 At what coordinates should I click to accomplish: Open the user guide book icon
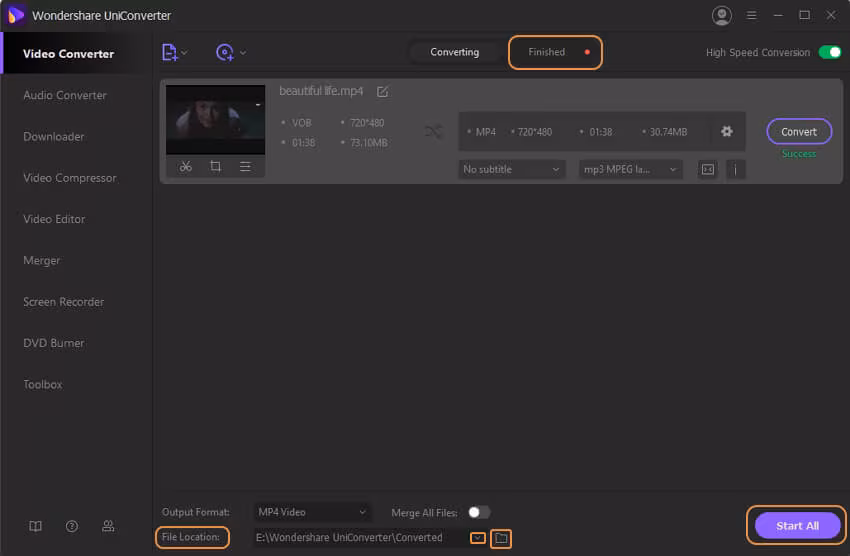35,526
